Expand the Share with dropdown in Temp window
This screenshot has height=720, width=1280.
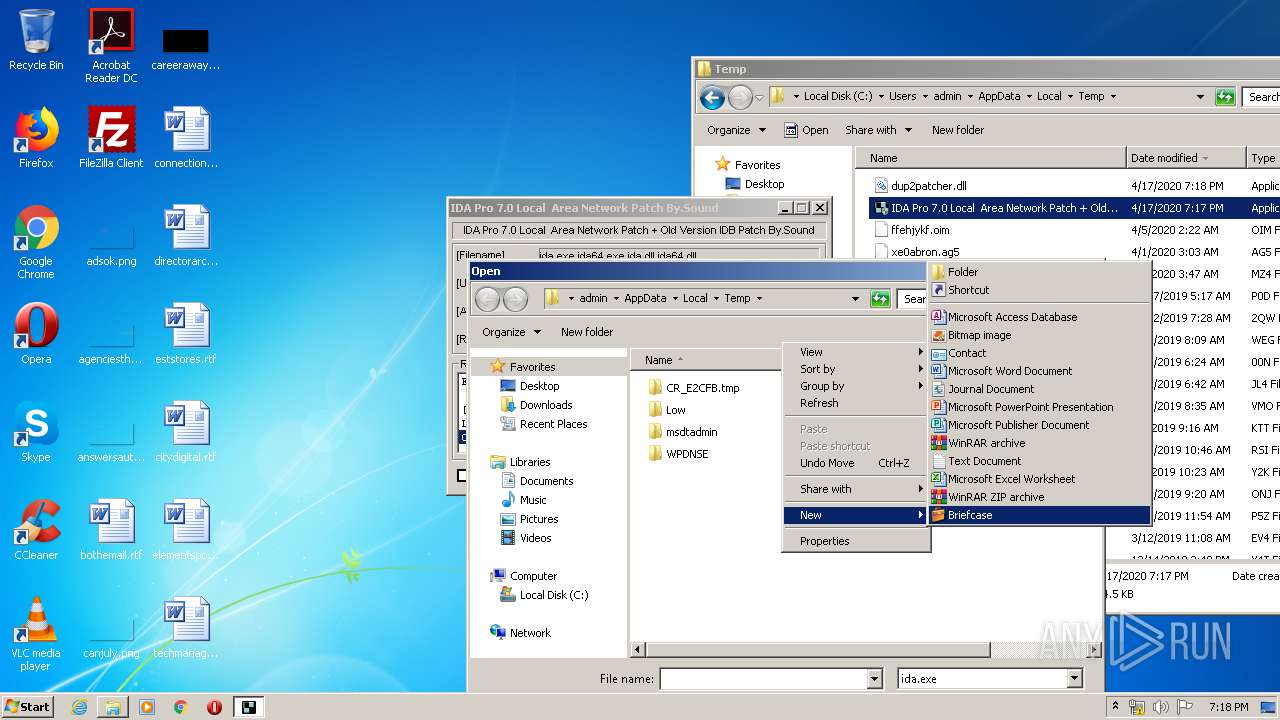[878, 130]
